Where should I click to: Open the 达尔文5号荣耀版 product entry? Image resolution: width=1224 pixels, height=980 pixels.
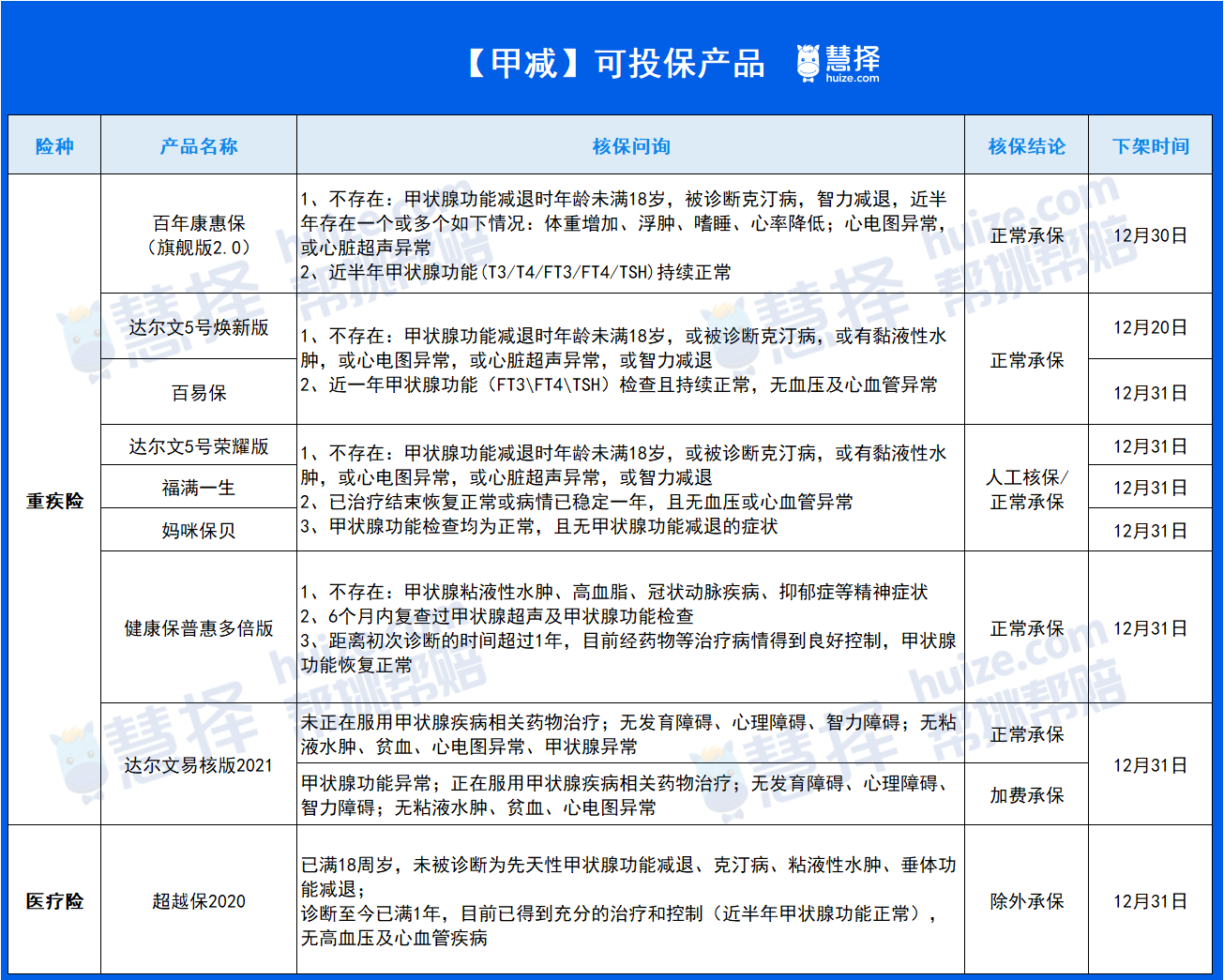point(199,446)
